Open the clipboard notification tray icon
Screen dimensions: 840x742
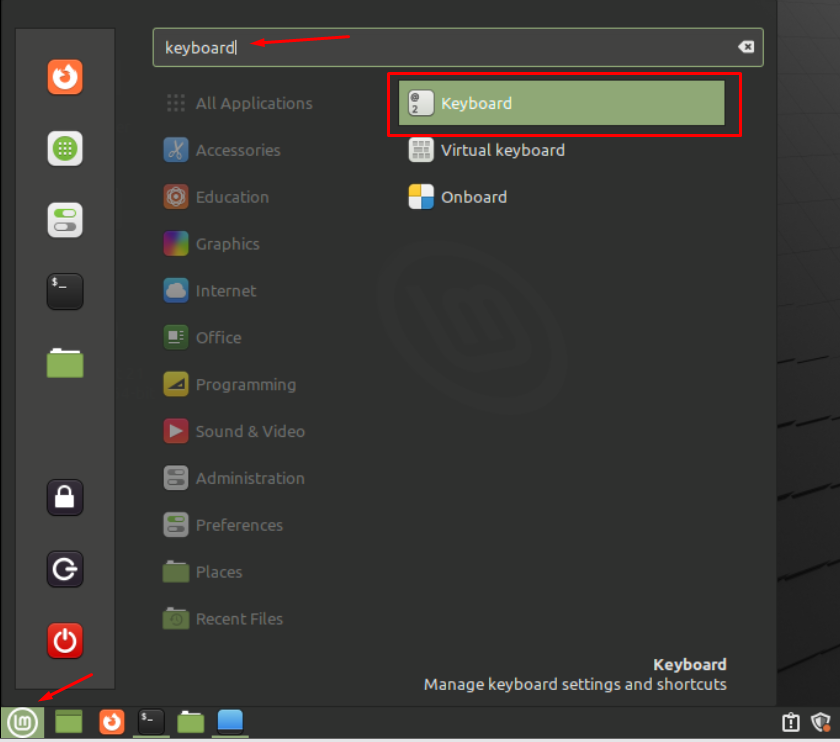tap(791, 722)
